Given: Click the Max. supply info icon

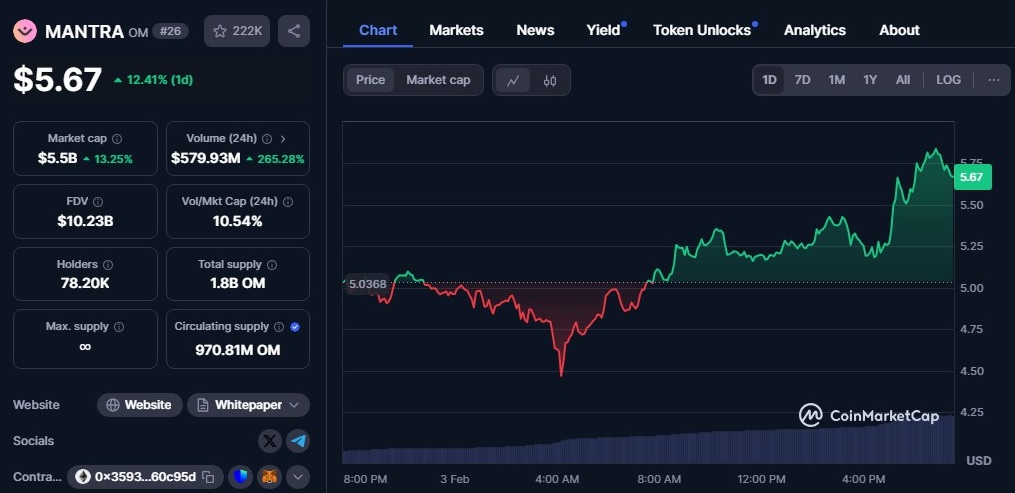Looking at the screenshot, I should pyautogui.click(x=118, y=327).
